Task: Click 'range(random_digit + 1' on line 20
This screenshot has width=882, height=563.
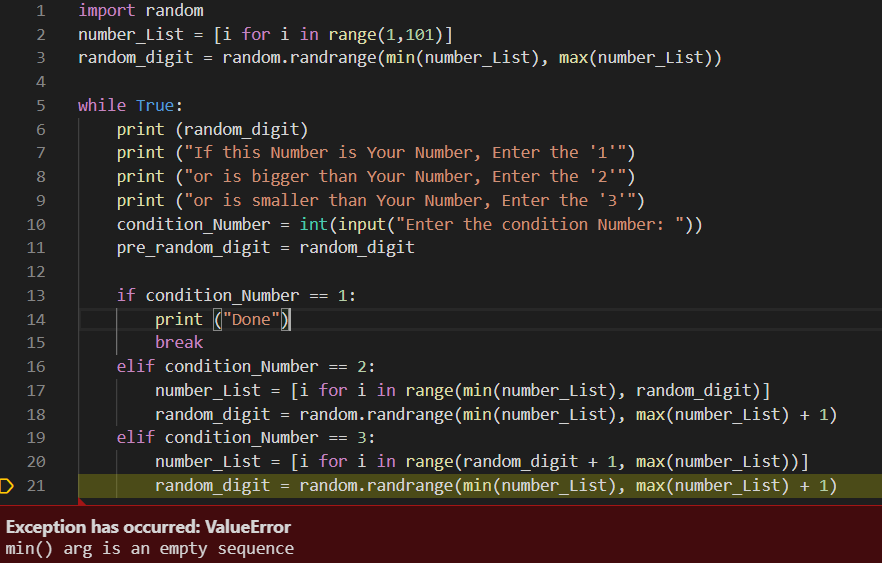Action: pos(511,462)
